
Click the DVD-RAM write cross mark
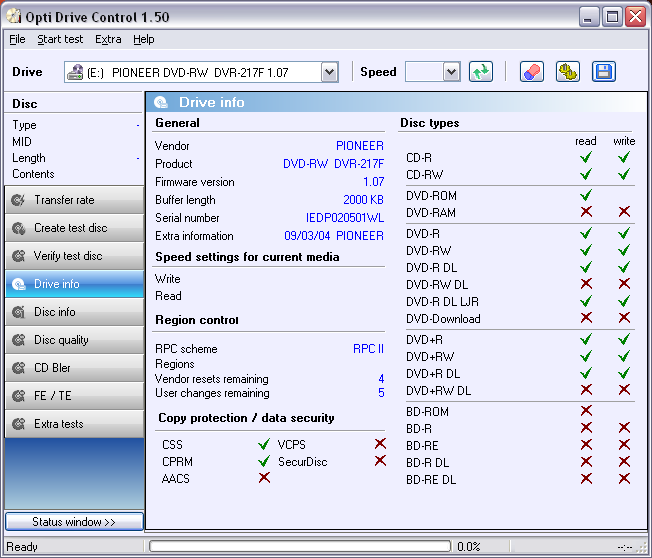click(x=624, y=212)
